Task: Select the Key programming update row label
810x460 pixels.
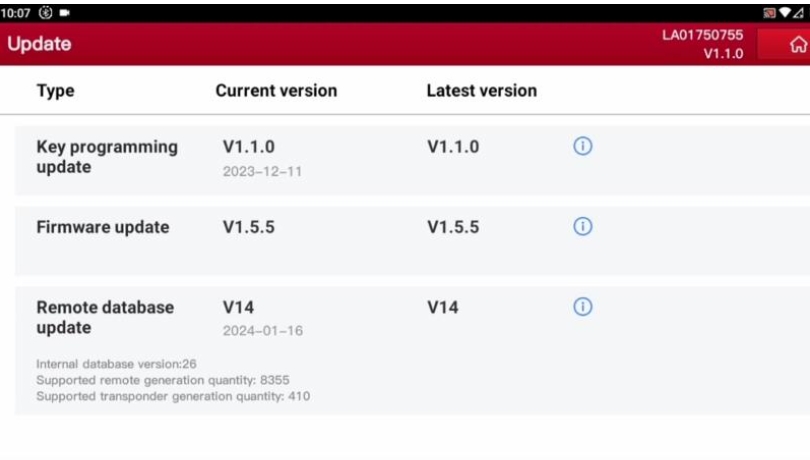Action: 107,157
